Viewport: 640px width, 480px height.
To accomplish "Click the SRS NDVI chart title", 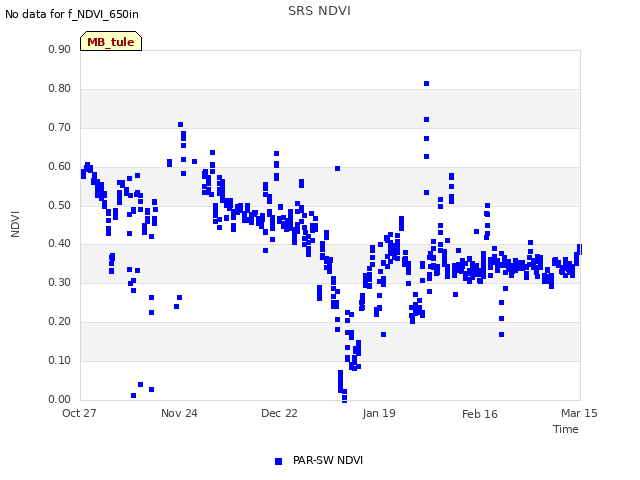I will (319, 11).
